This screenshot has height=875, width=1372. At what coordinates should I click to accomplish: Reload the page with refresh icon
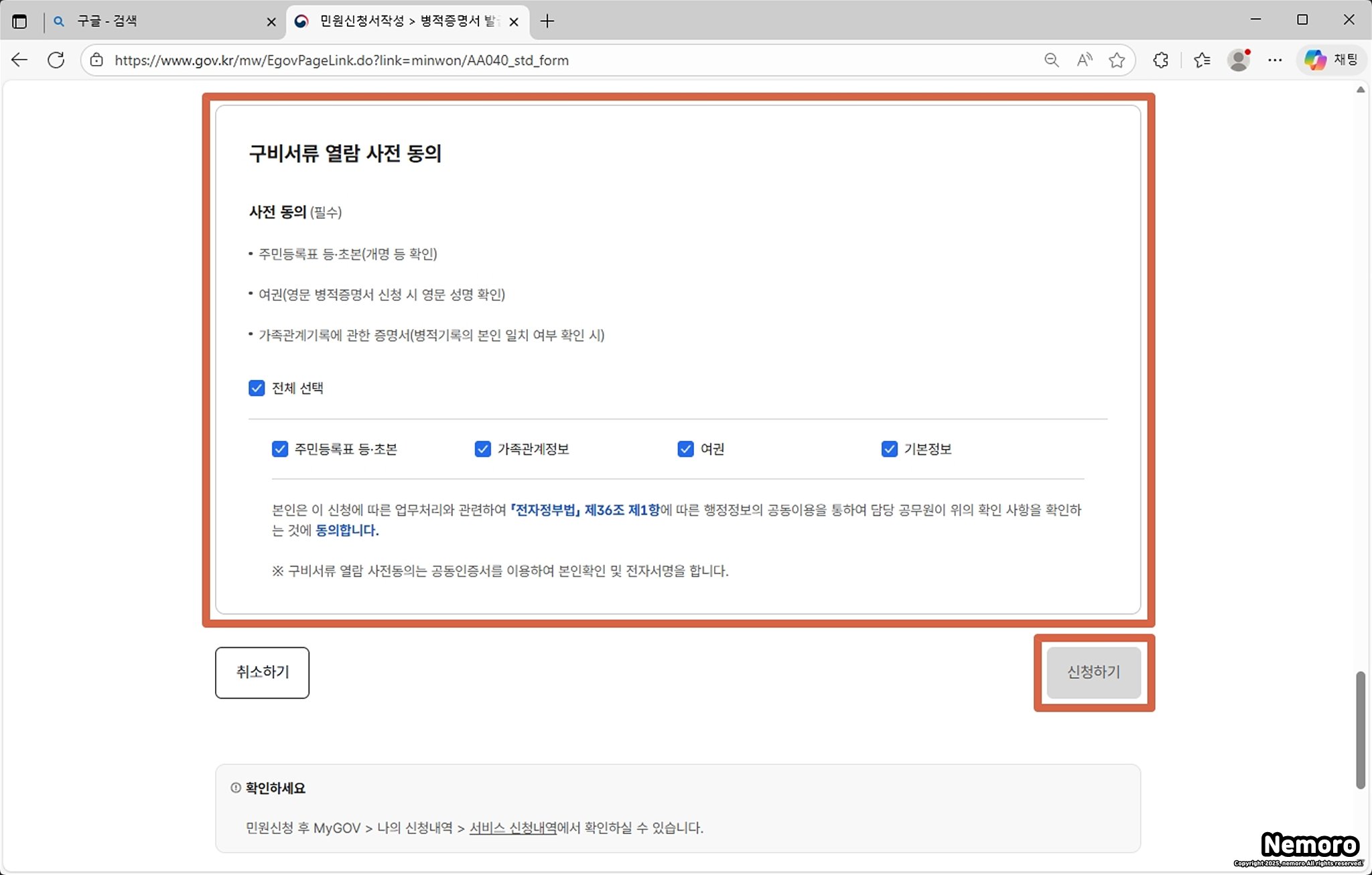pos(56,60)
